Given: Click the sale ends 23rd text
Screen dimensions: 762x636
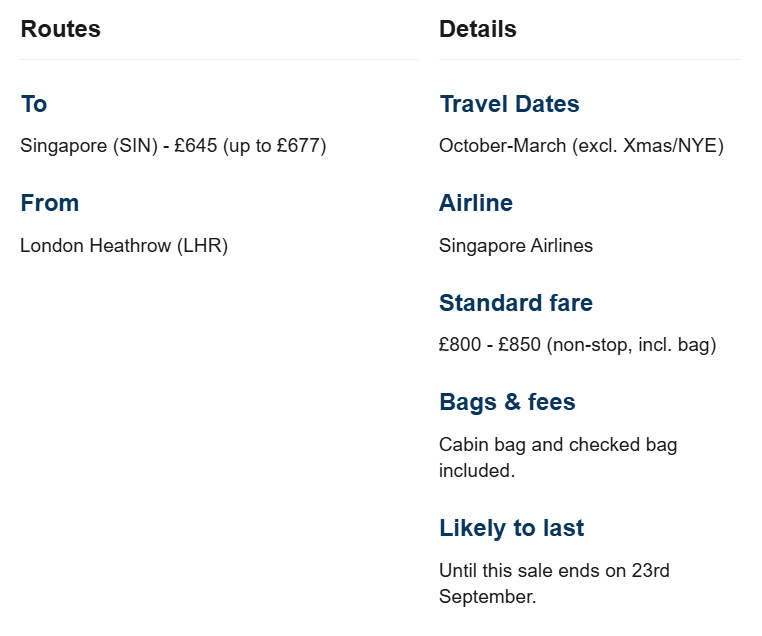Looking at the screenshot, I should (x=554, y=571).
